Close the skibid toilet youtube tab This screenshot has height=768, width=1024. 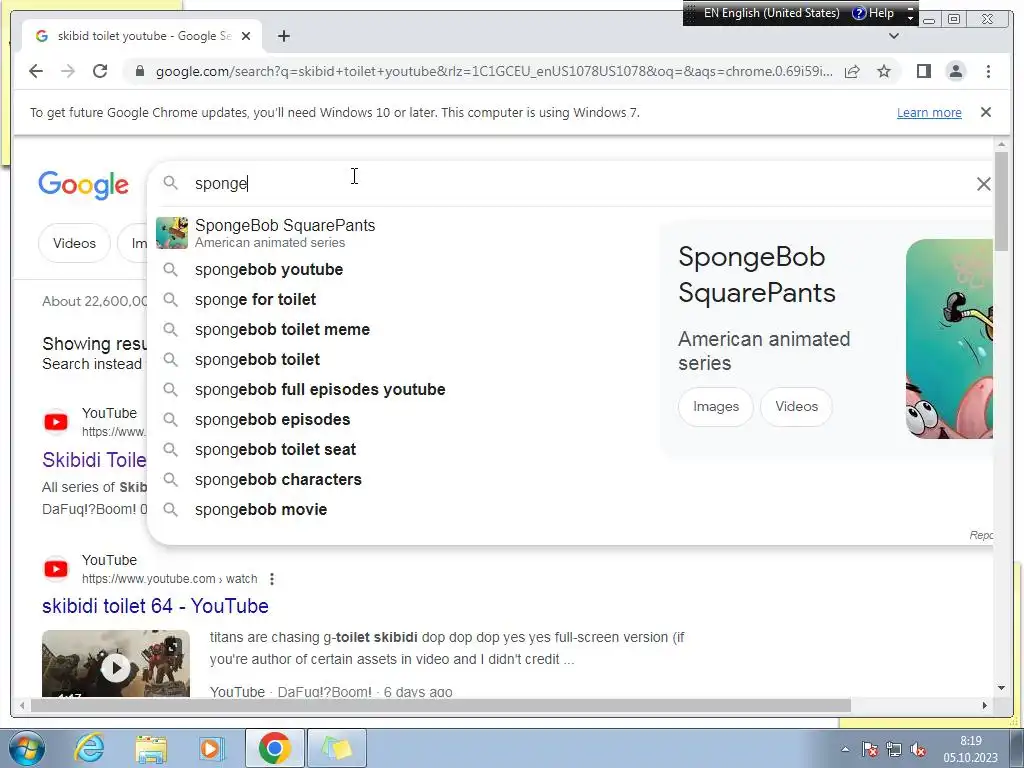(x=246, y=36)
